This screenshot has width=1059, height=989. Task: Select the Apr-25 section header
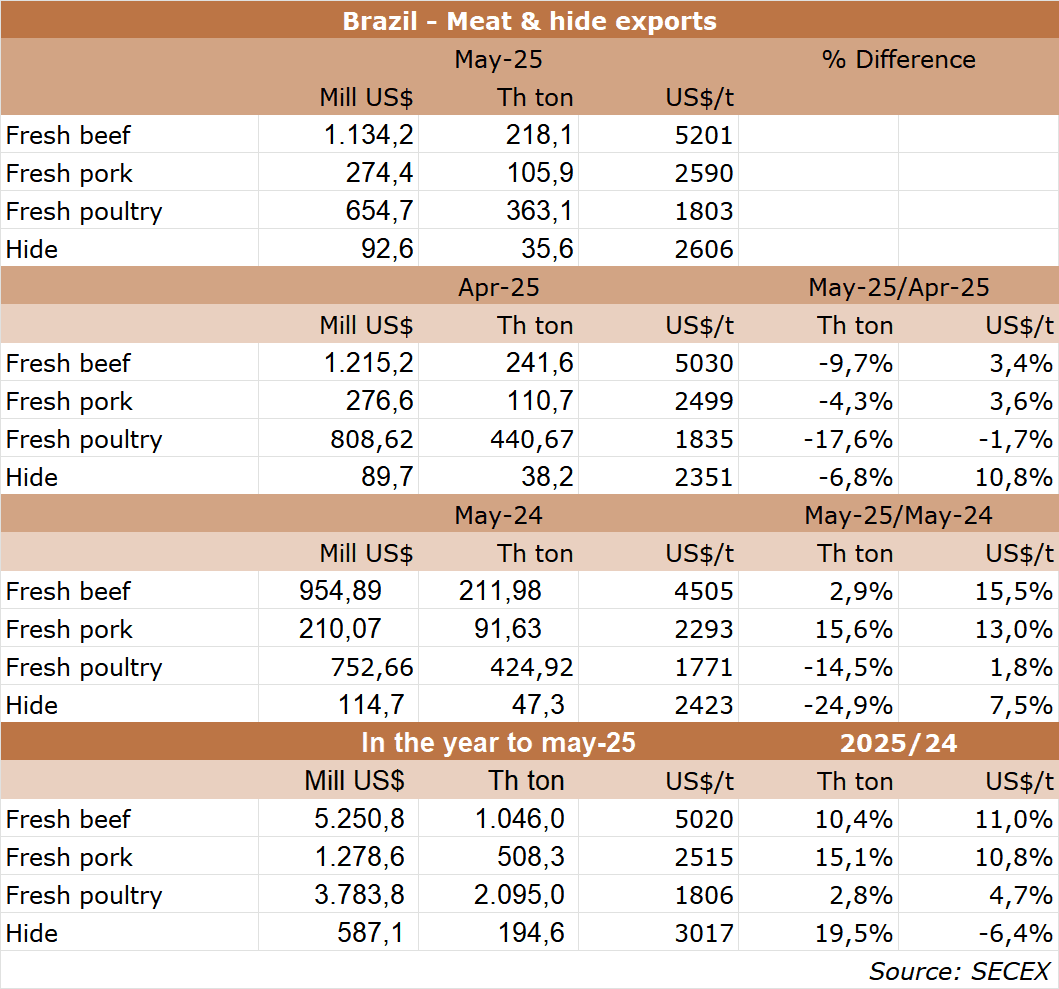click(x=498, y=288)
